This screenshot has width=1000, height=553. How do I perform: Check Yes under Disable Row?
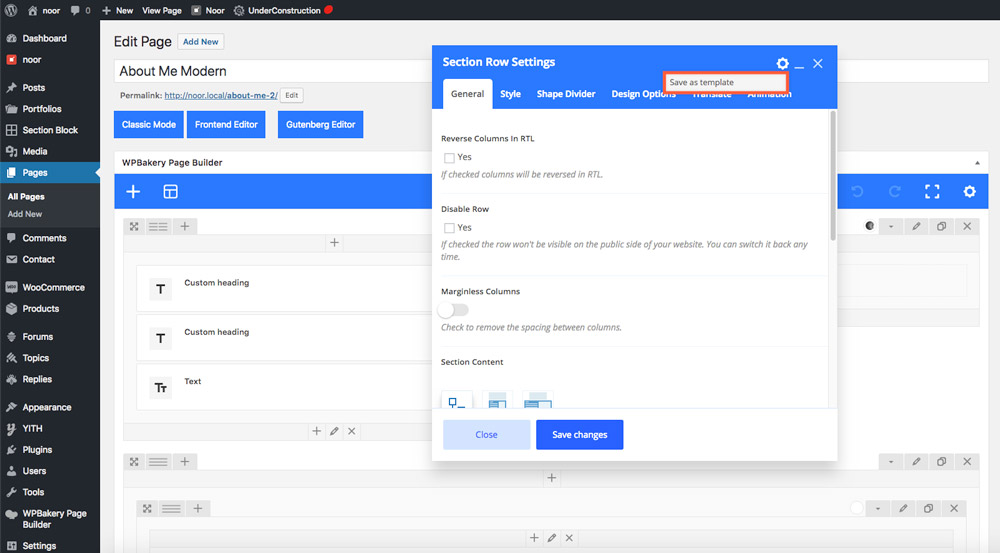click(449, 228)
